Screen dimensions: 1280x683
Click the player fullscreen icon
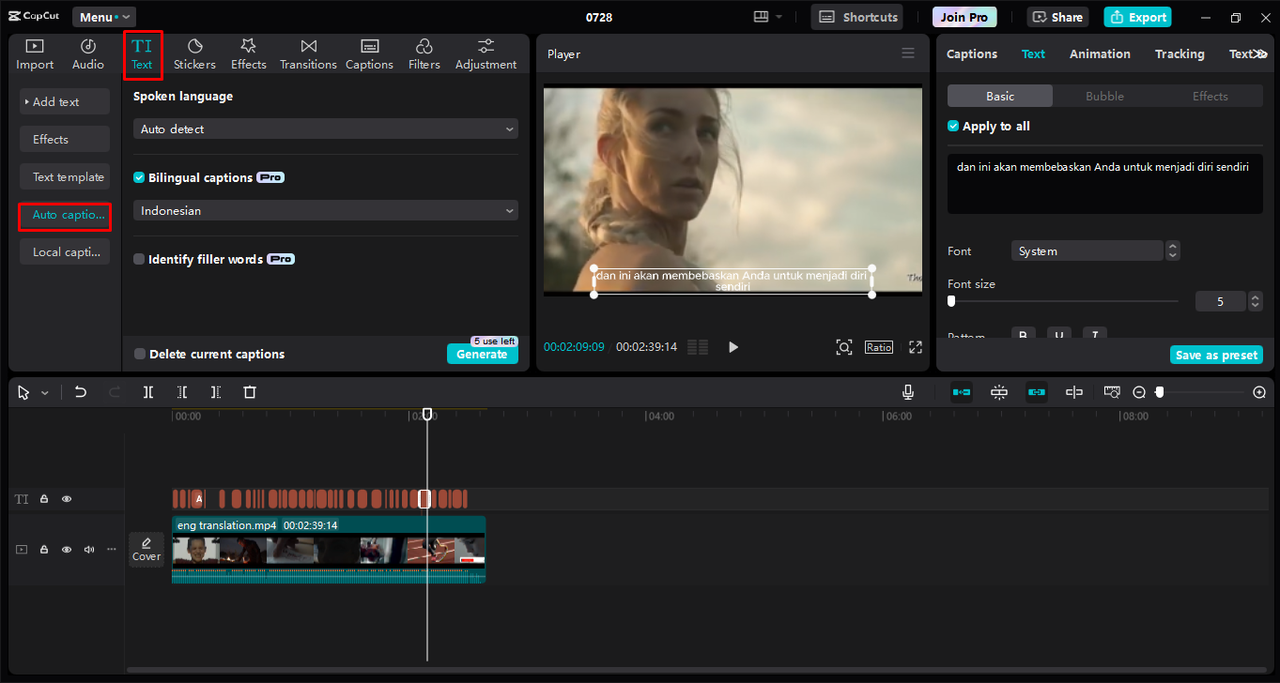915,347
